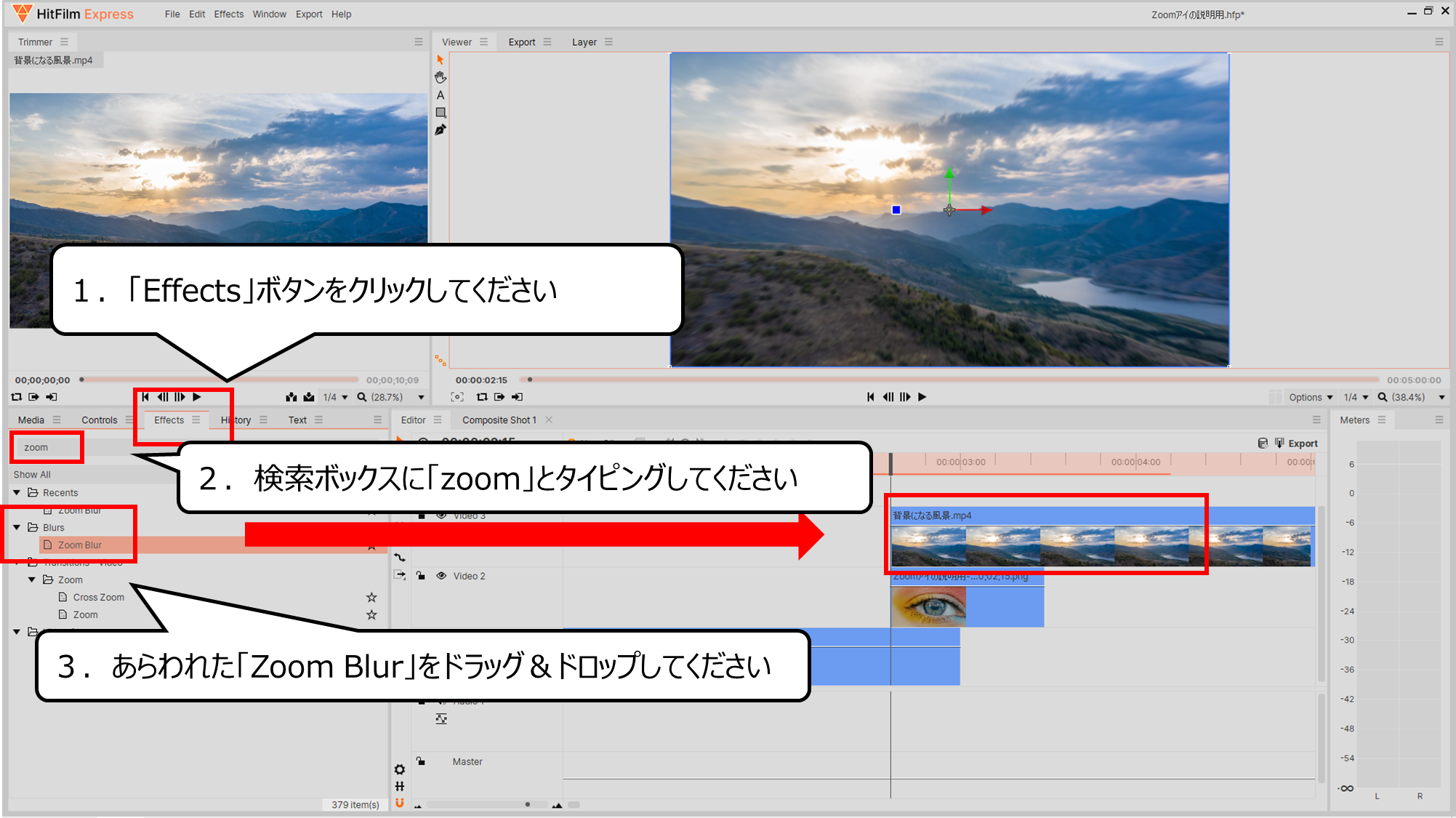This screenshot has height=818, width=1456.
Task: Collapse the Recents folder
Action: pyautogui.click(x=17, y=493)
